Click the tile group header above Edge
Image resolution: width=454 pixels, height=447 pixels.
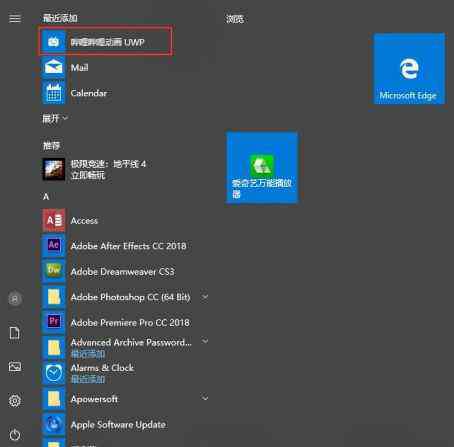[x=235, y=19]
